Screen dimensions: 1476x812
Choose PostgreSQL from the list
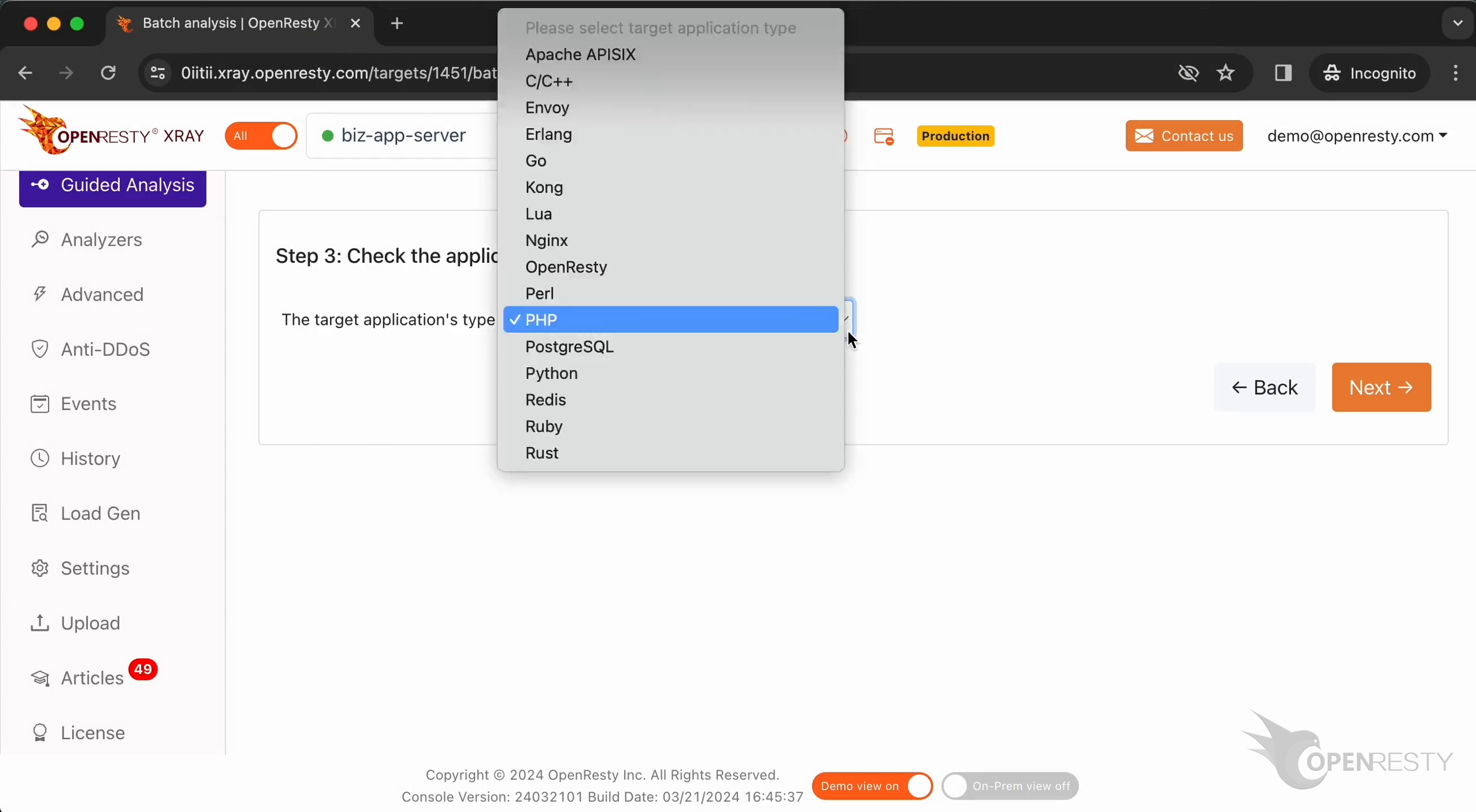[670, 346]
